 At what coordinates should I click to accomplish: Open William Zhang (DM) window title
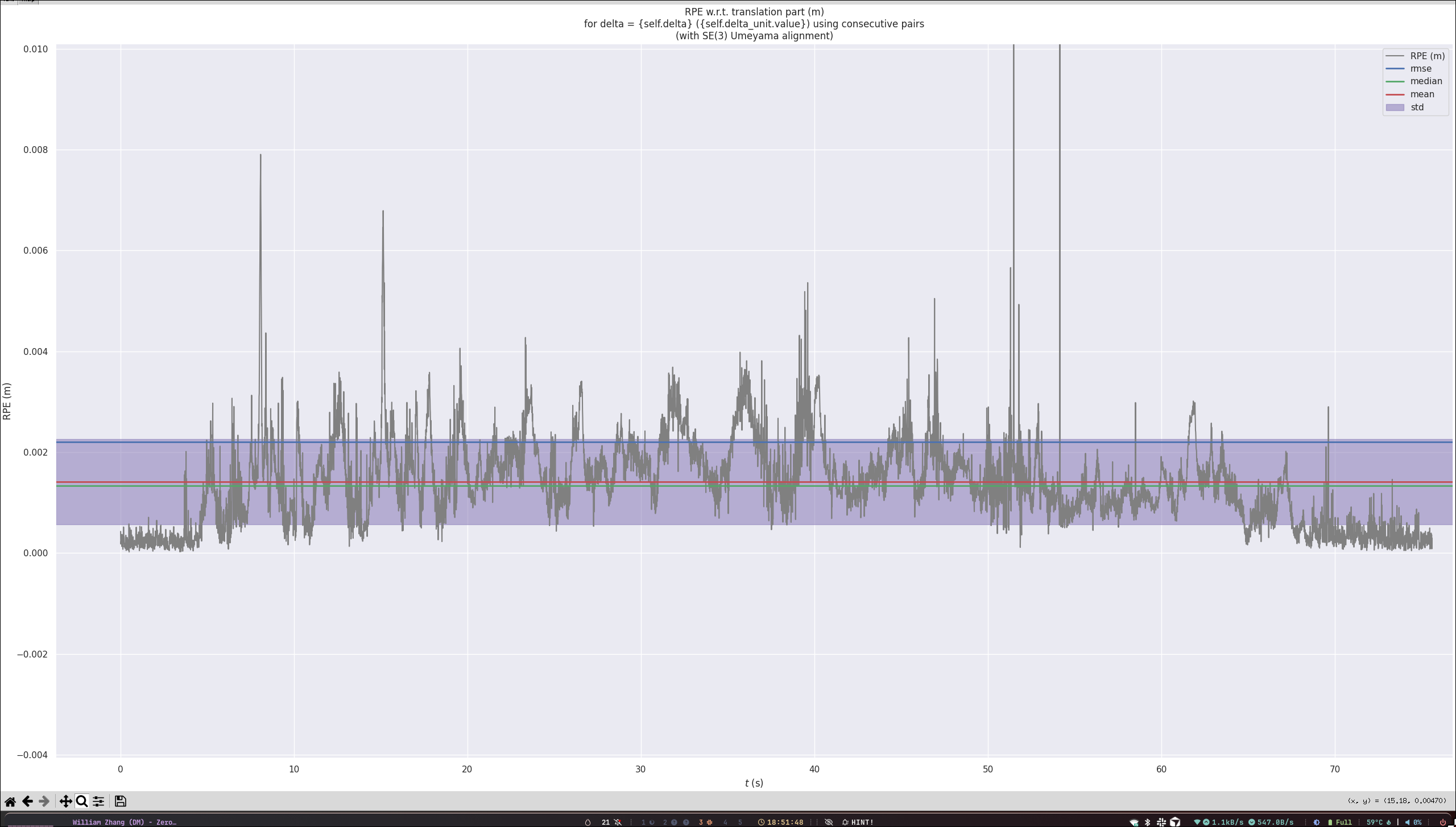pos(124,822)
